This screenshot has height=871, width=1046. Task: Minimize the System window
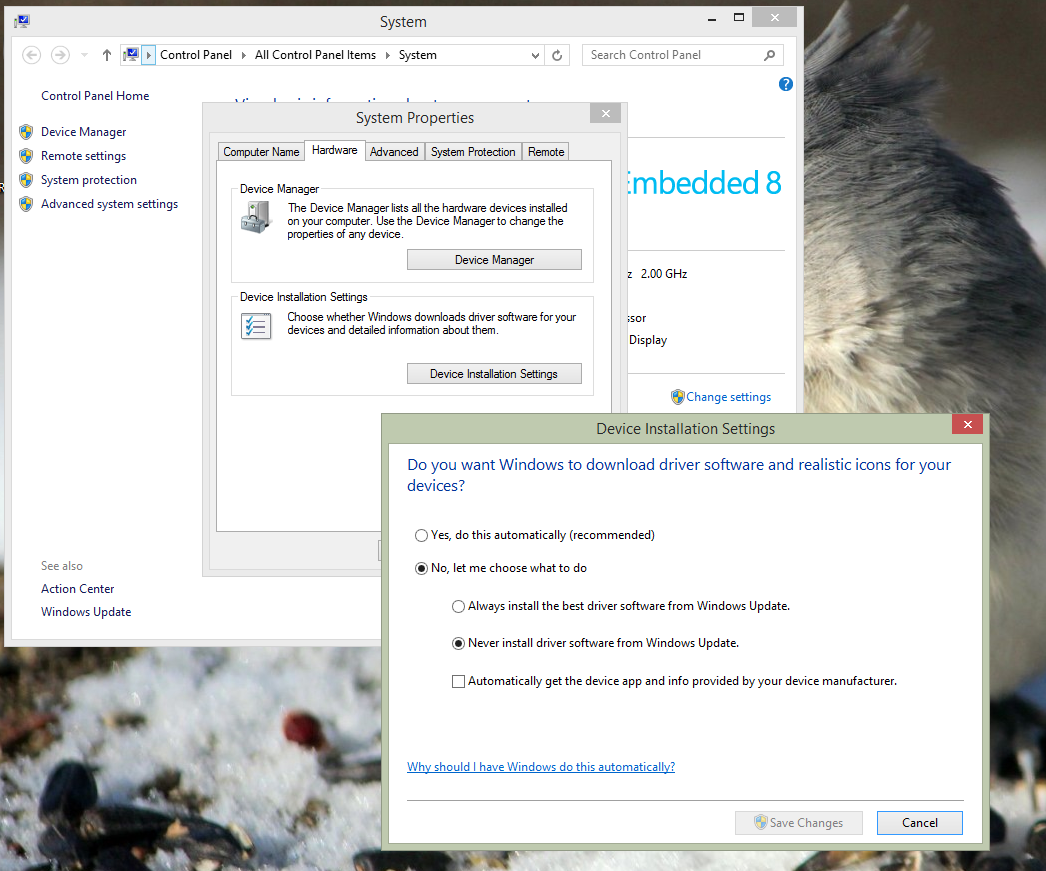coord(712,18)
